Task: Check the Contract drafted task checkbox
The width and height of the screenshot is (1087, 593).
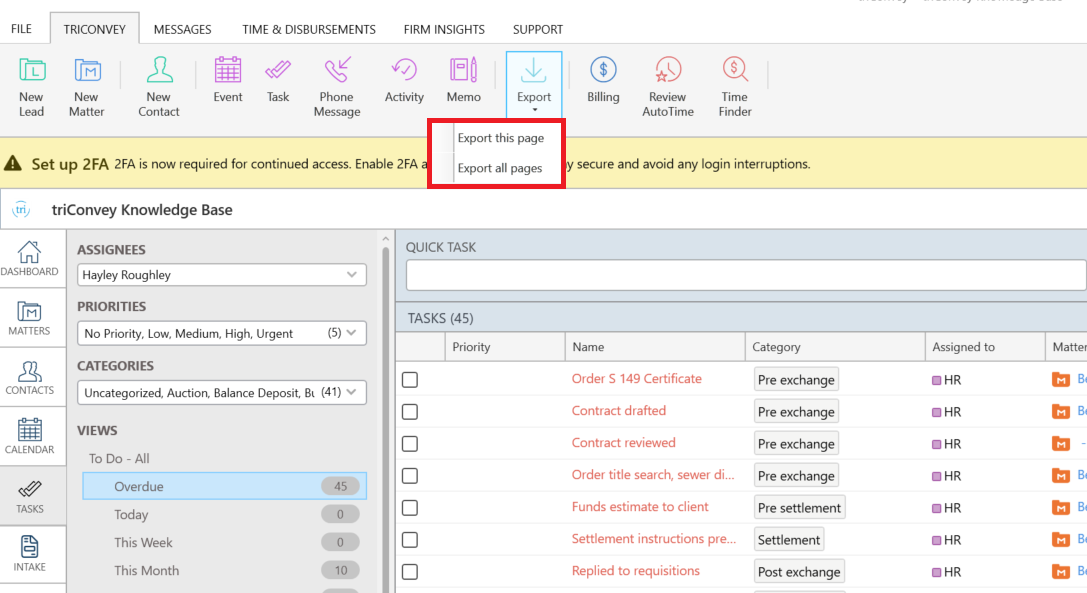Action: (410, 412)
